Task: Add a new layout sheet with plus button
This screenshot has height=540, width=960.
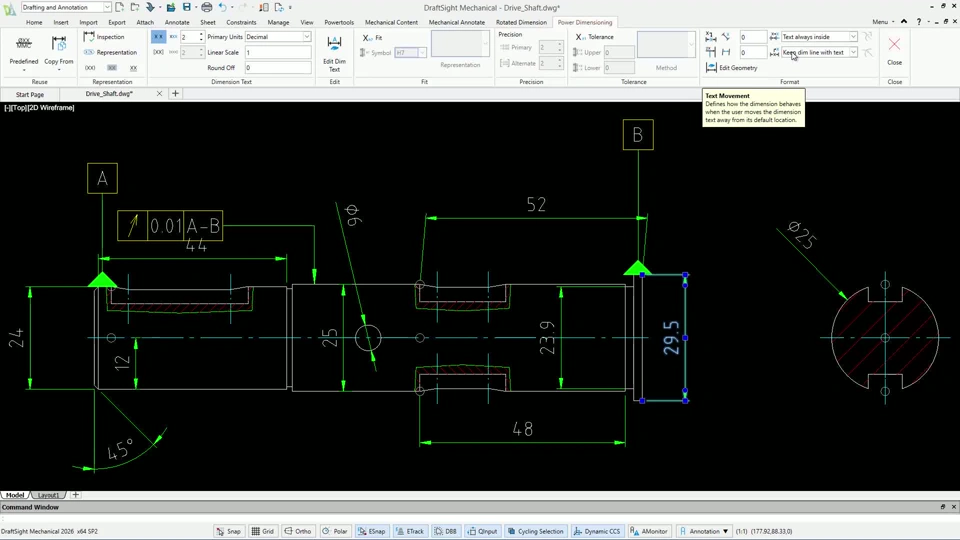Action: coord(75,495)
